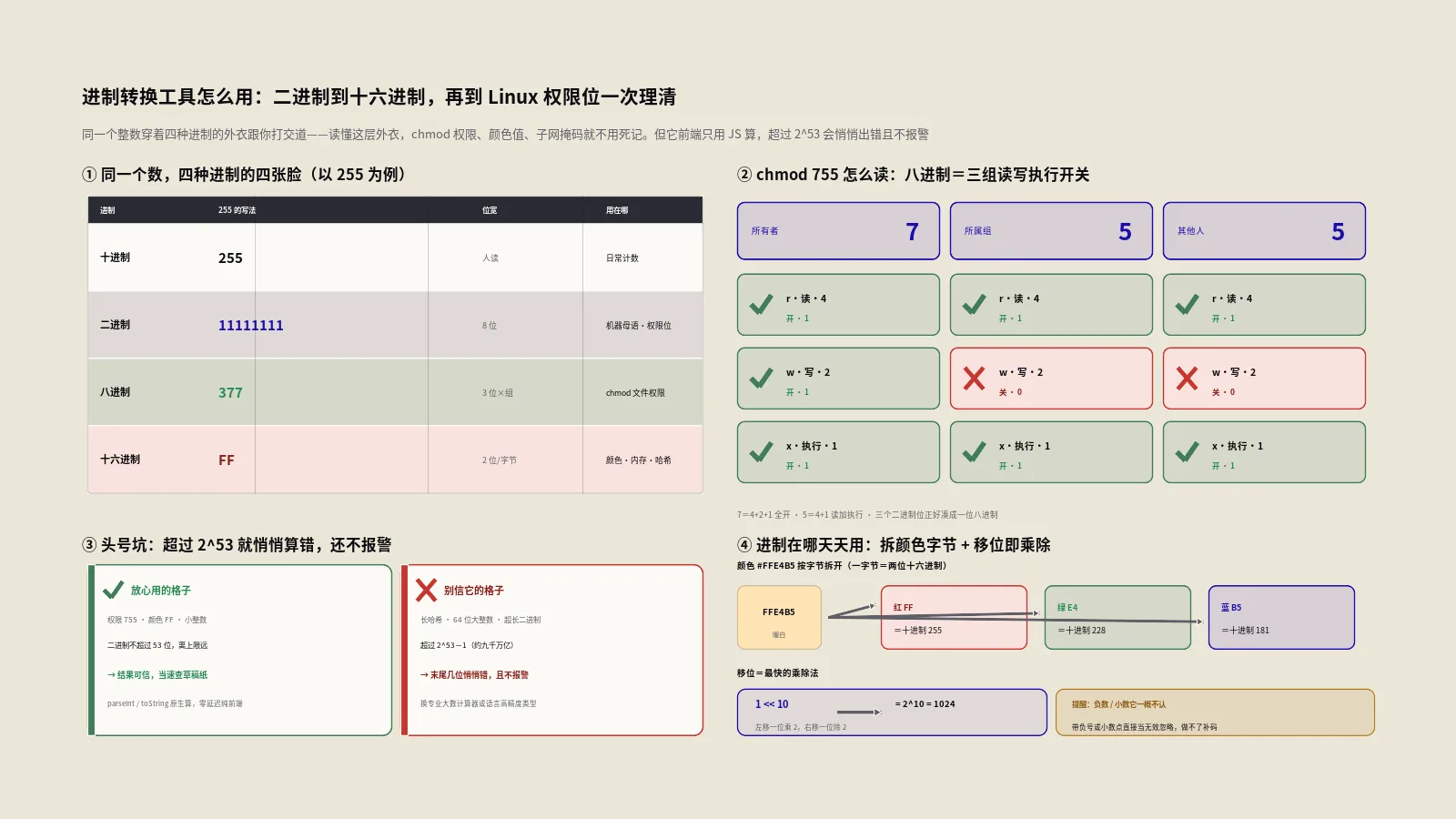Click the 蓝 B5 color byte card
This screenshot has width=1456, height=819.
click(x=1281, y=618)
